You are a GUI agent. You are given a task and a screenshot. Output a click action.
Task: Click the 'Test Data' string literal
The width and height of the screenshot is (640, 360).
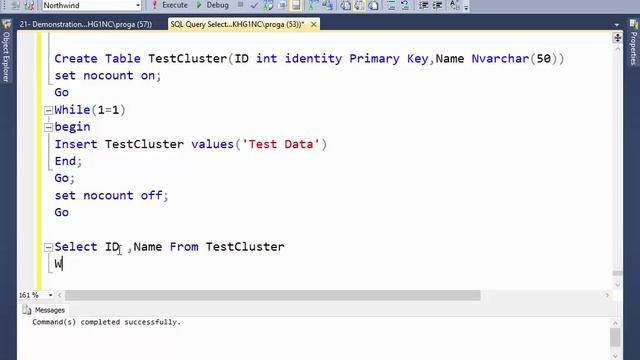pyautogui.click(x=281, y=144)
